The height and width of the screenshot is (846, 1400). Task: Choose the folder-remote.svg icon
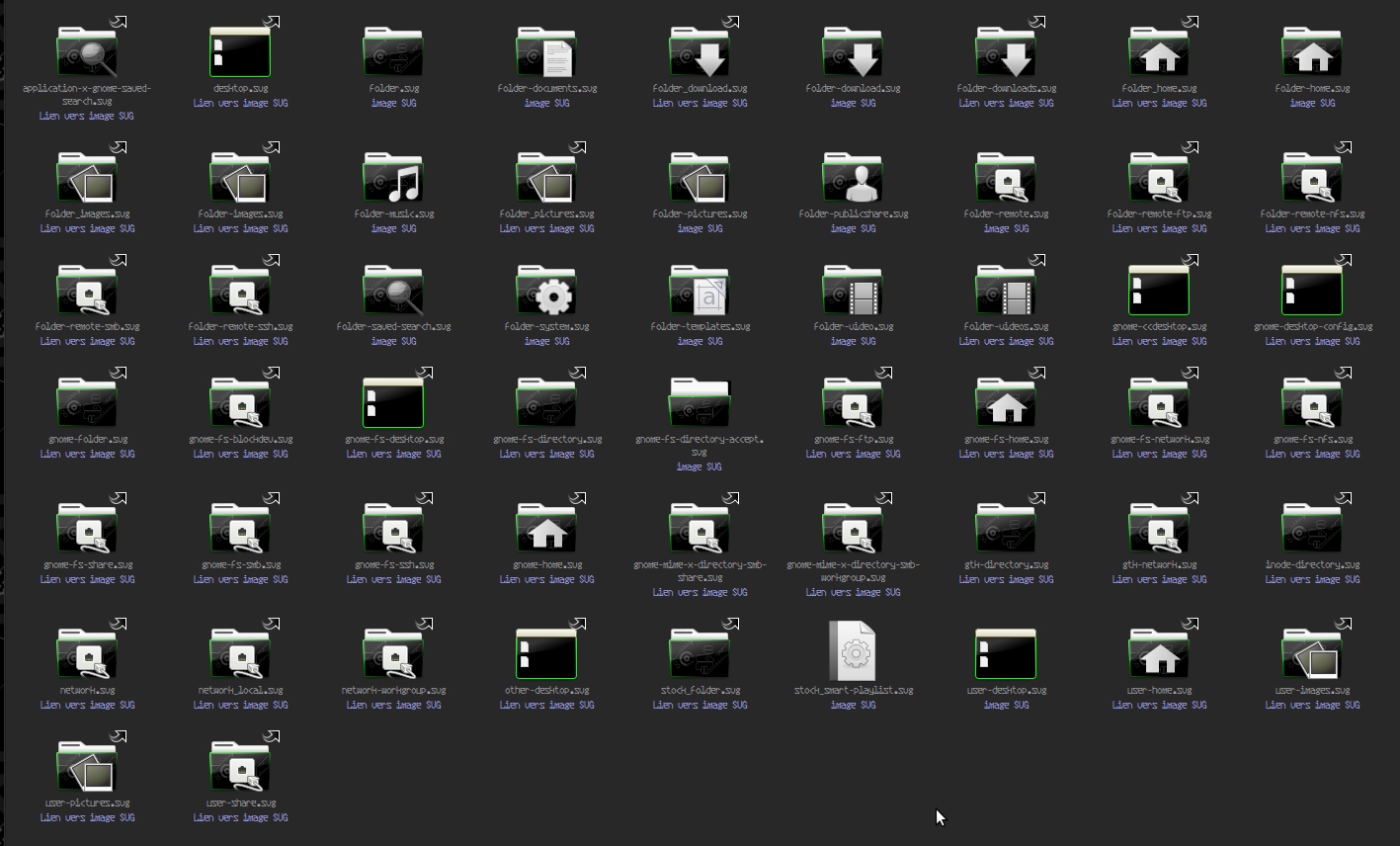pos(1006,177)
